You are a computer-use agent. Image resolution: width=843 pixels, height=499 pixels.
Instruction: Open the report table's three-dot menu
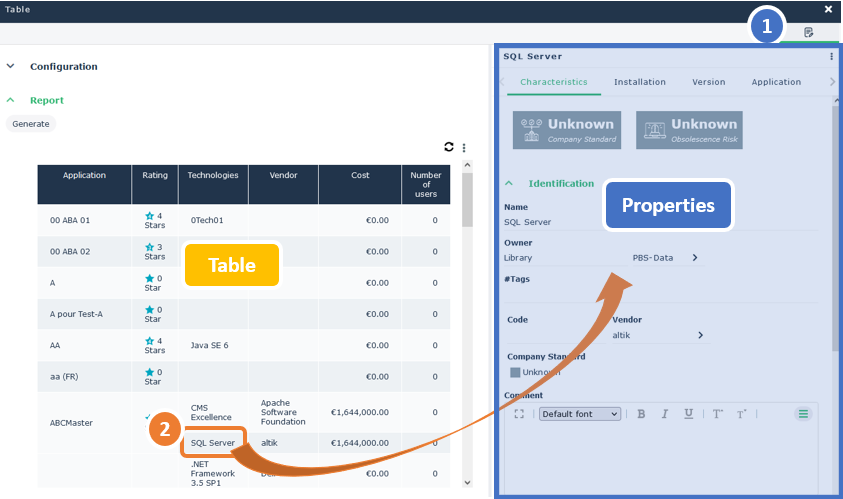[x=464, y=147]
